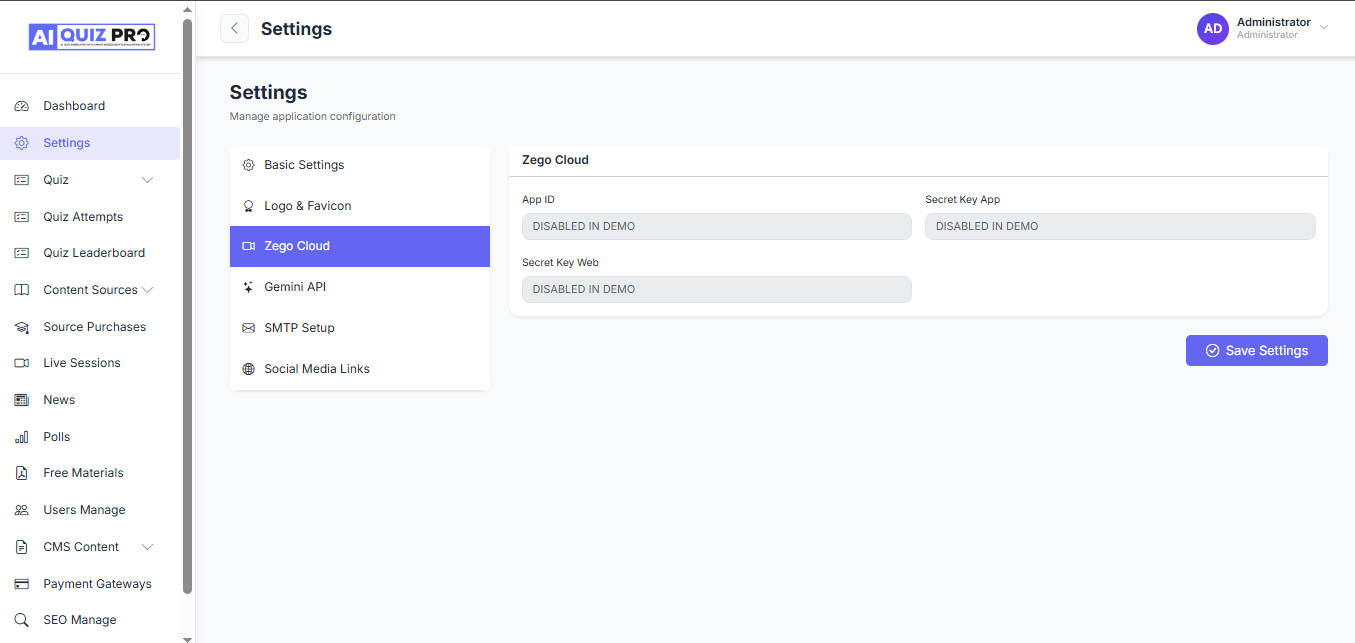Click the Users Manage people icon
1355x643 pixels.
pos(22,510)
